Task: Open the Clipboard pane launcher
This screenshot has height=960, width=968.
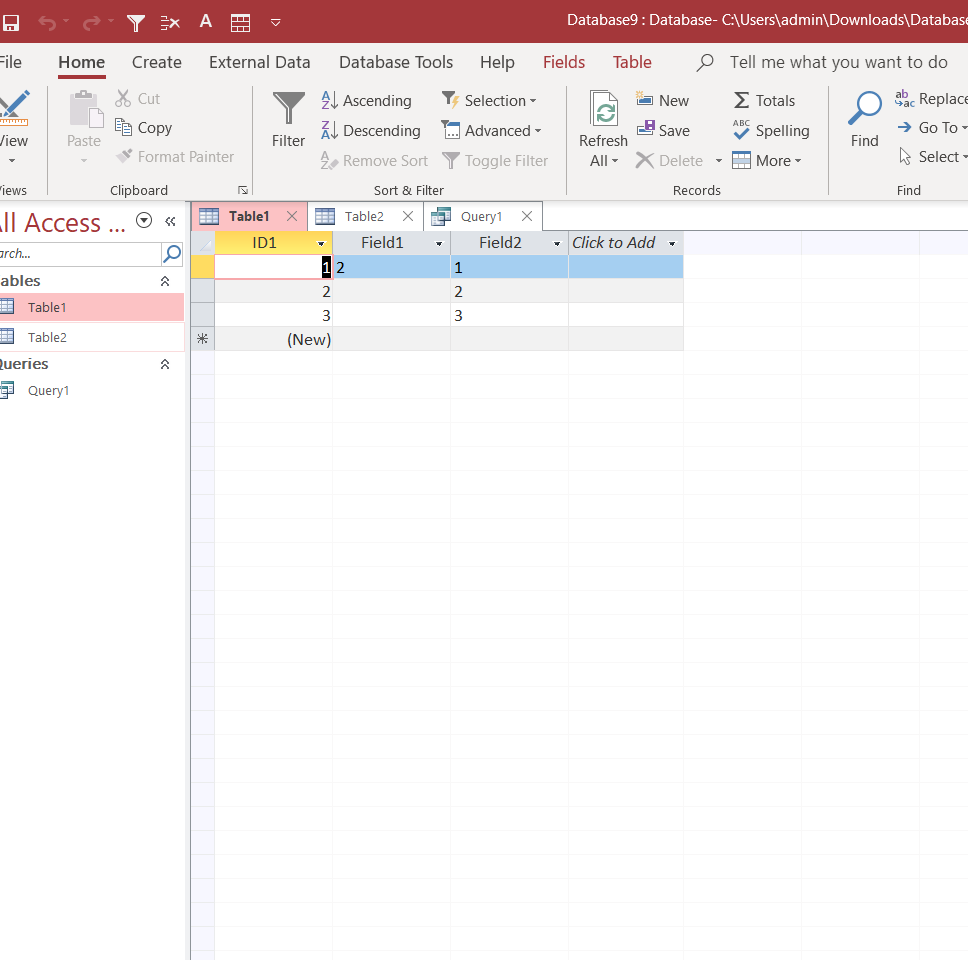Action: pyautogui.click(x=243, y=190)
